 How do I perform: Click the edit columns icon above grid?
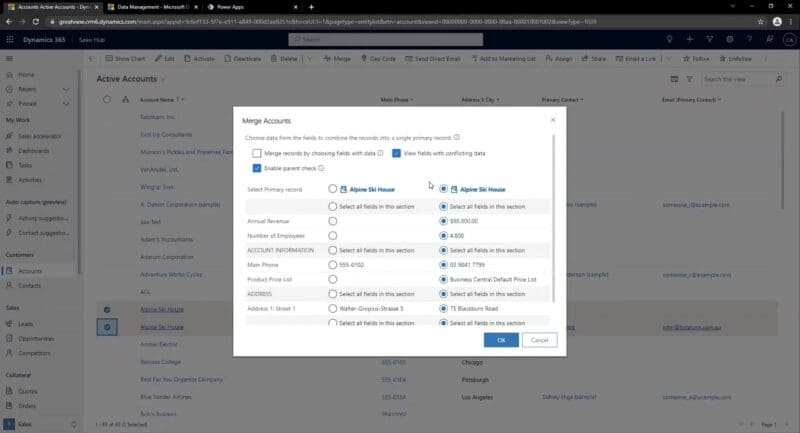tap(674, 79)
